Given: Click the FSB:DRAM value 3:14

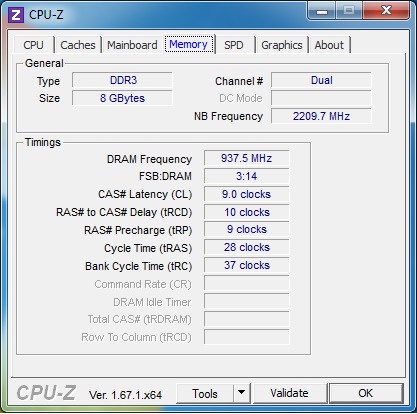Looking at the screenshot, I should [x=247, y=176].
